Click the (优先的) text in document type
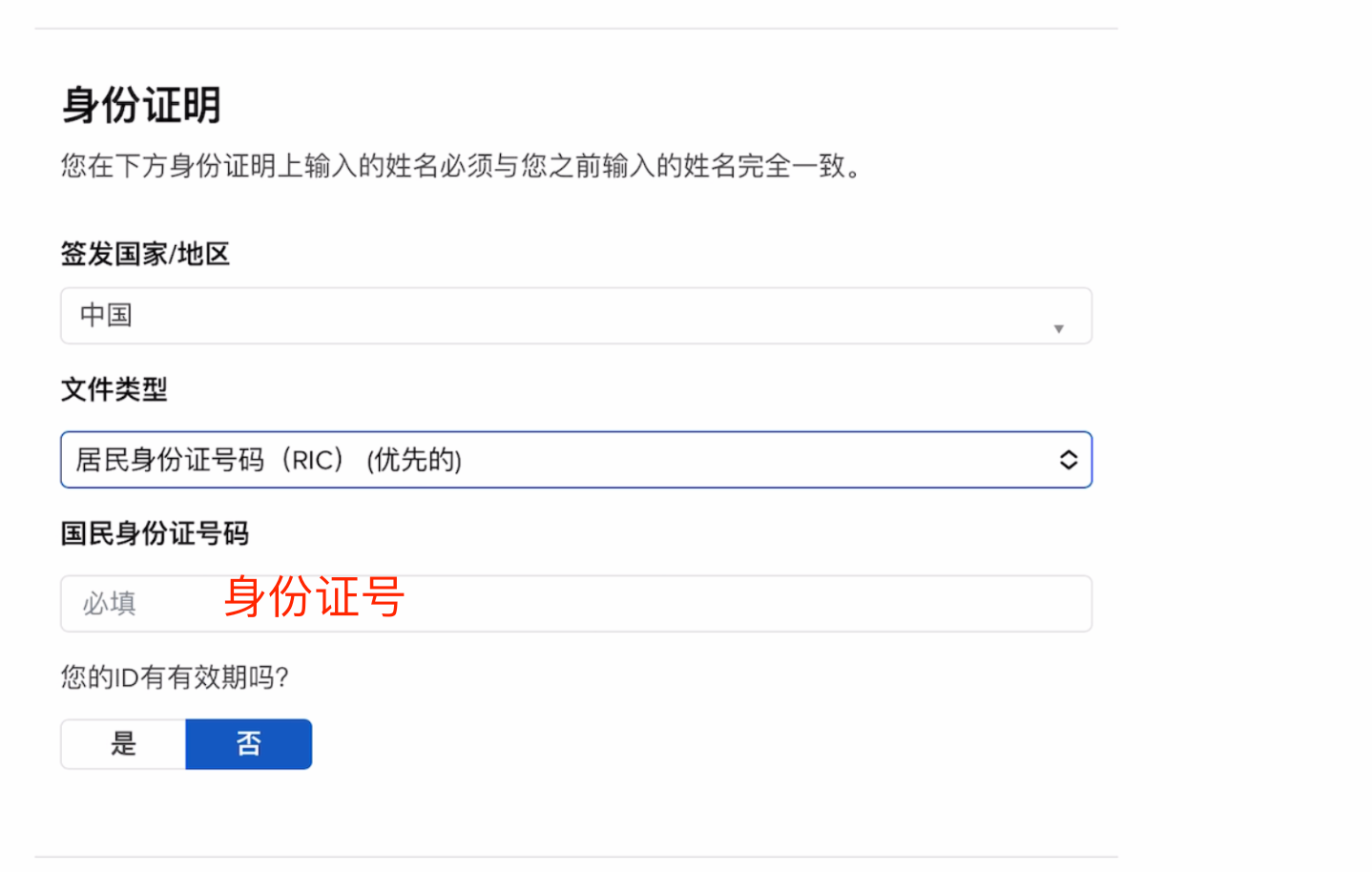The width and height of the screenshot is (1372, 872). [414, 460]
